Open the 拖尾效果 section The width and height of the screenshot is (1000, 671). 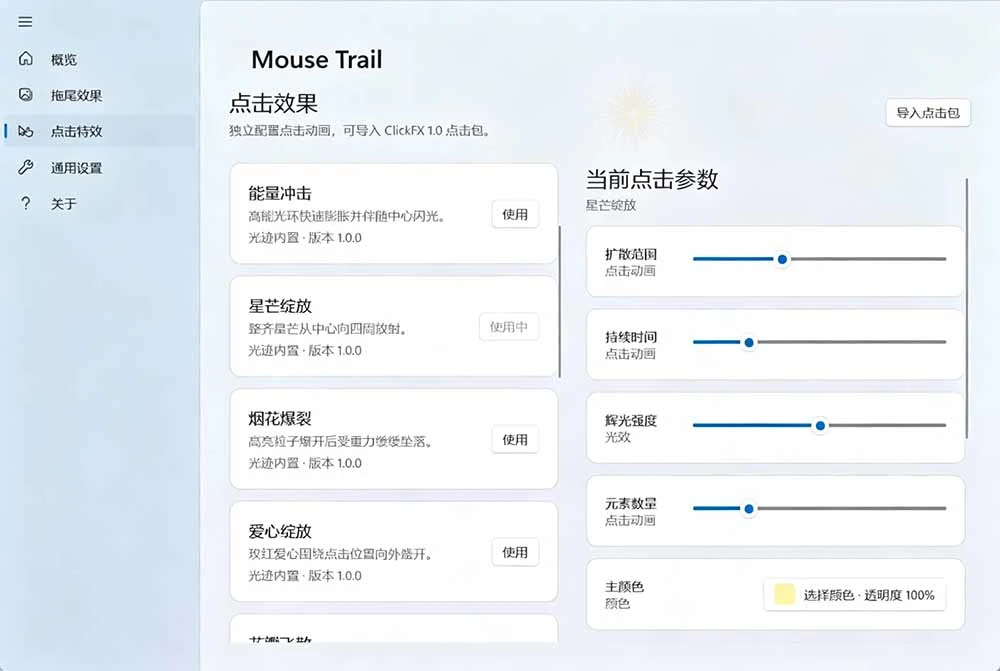click(99, 96)
